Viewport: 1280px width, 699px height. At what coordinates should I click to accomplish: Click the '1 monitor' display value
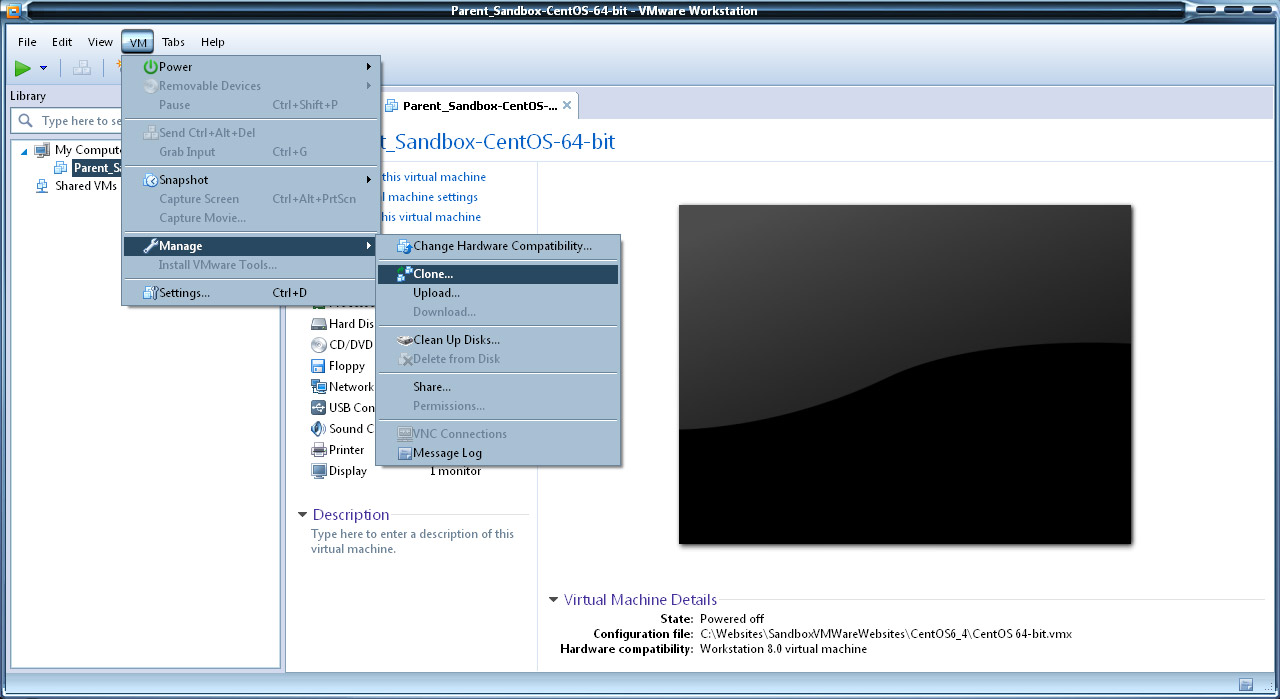pos(456,471)
